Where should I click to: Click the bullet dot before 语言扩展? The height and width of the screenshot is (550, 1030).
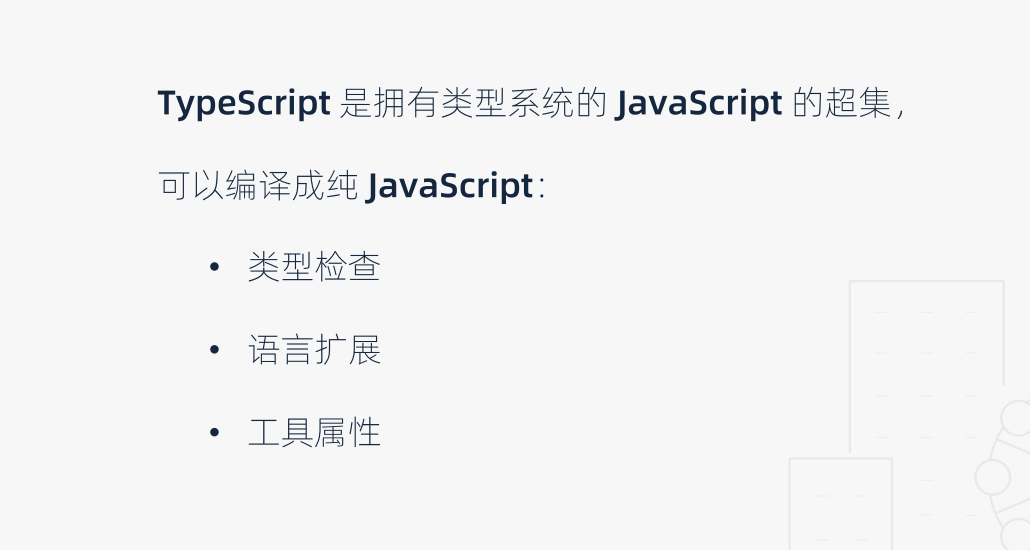pos(214,352)
